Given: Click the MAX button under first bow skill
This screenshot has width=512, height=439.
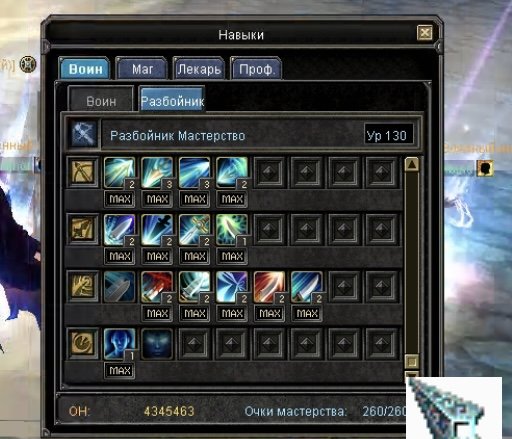Looking at the screenshot, I should 120,199.
